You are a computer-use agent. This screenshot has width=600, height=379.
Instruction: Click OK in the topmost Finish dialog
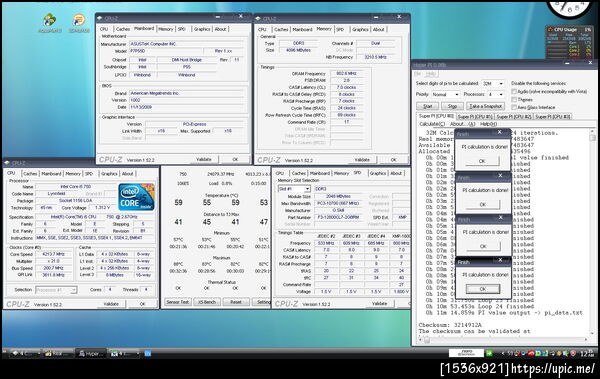(482, 161)
